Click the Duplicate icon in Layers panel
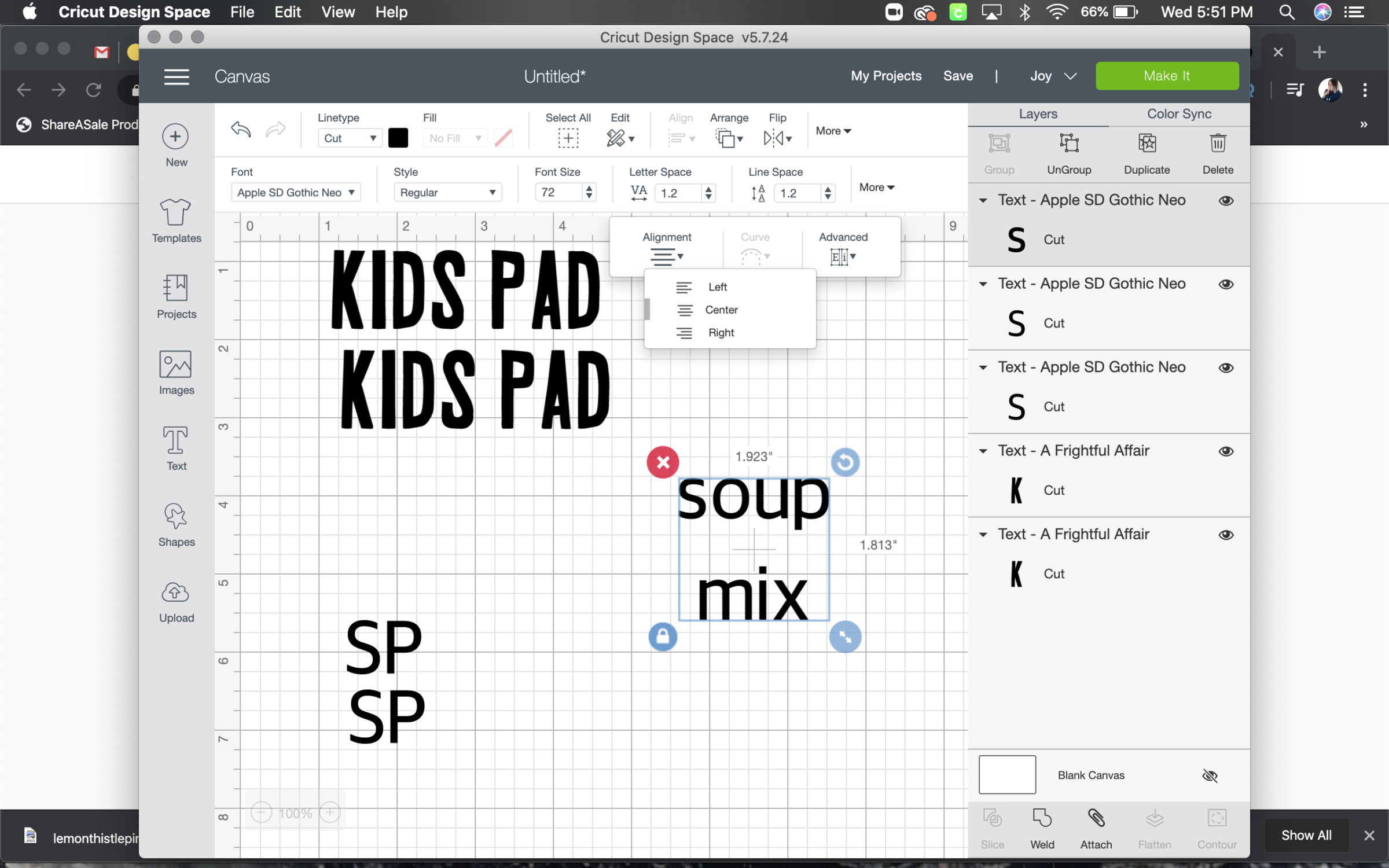Viewport: 1389px width, 868px height. [x=1147, y=143]
